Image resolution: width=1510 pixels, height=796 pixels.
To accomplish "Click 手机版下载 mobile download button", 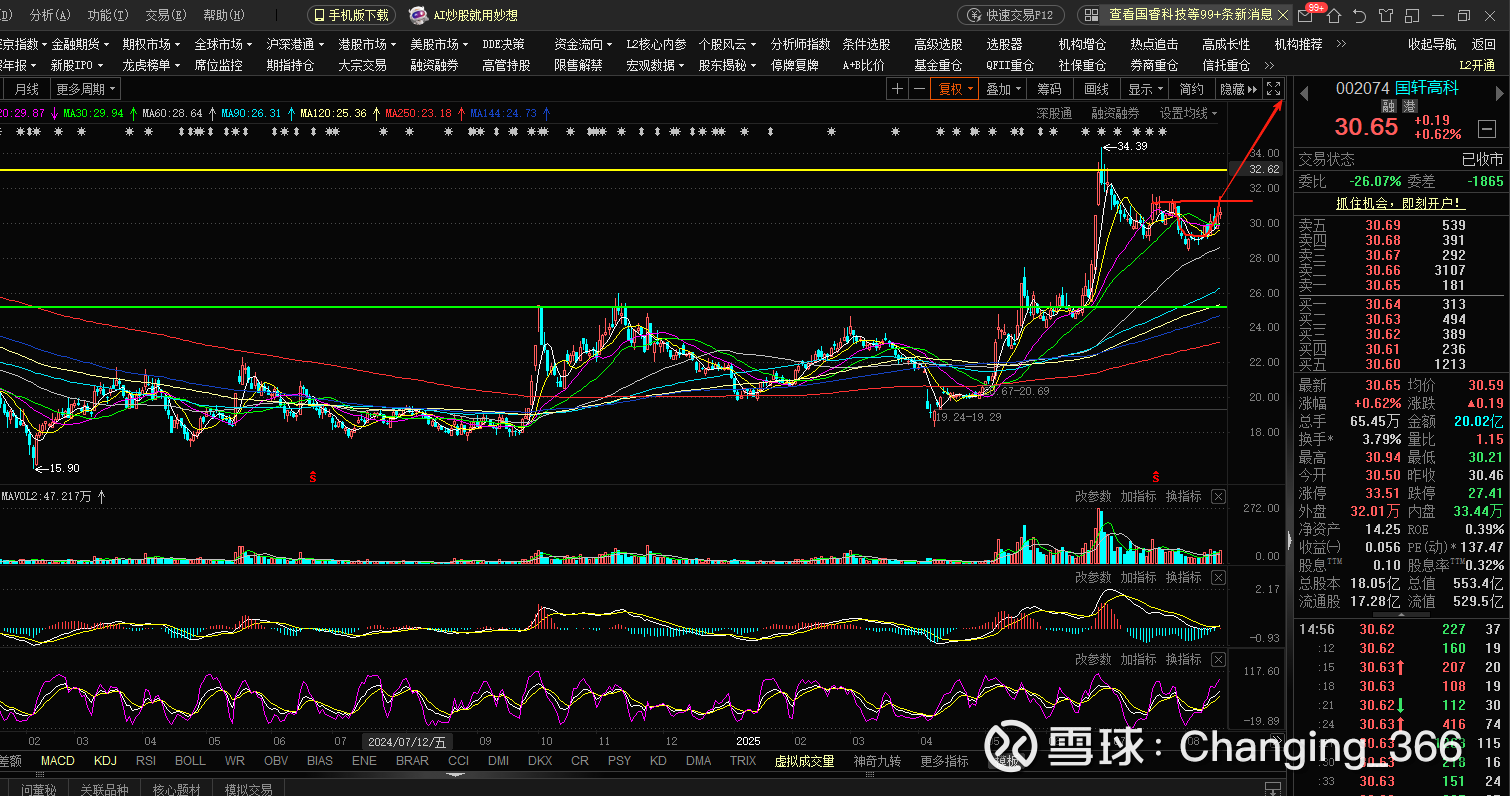I will pos(351,15).
